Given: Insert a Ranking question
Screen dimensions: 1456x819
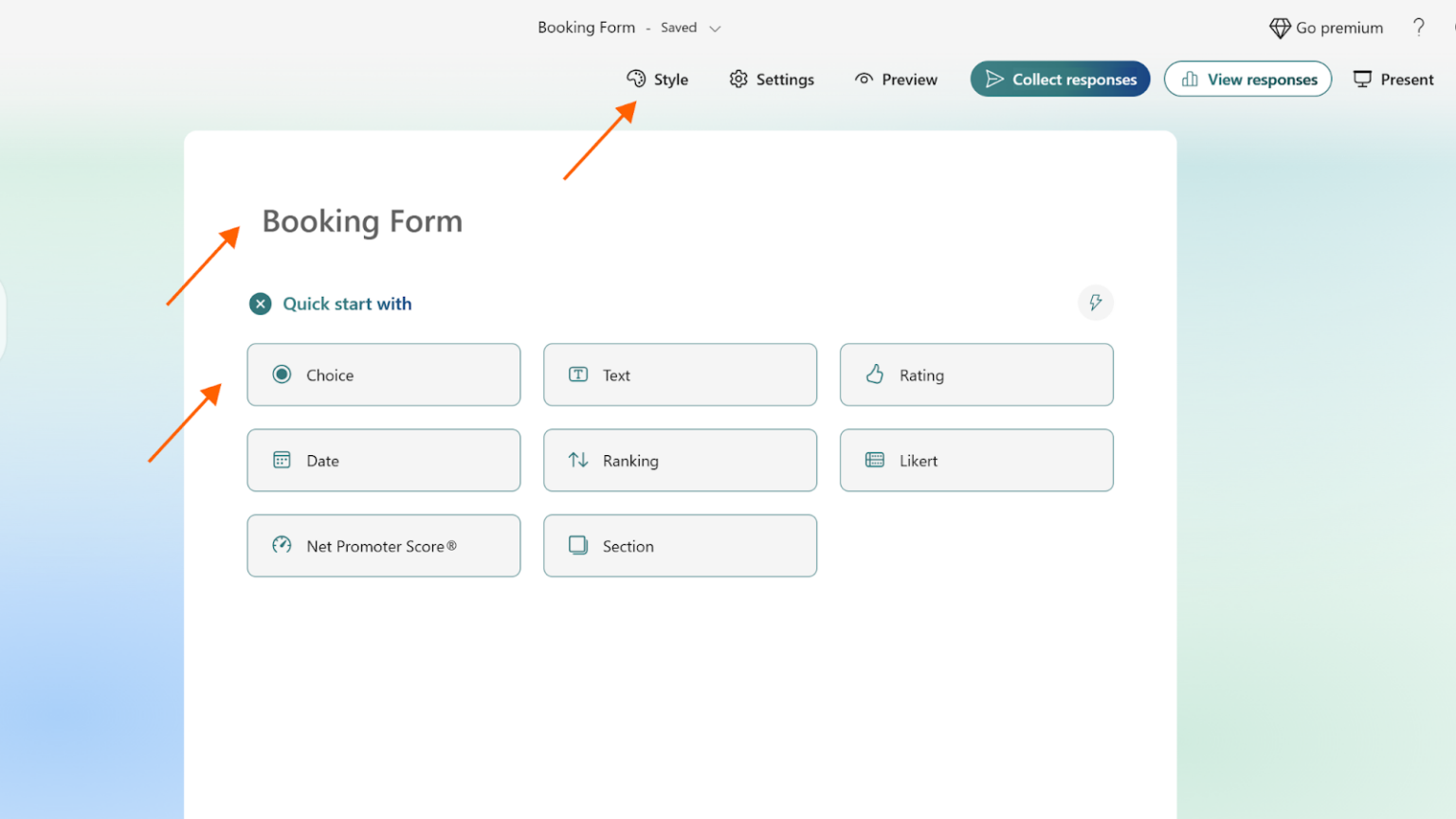Looking at the screenshot, I should (x=680, y=461).
